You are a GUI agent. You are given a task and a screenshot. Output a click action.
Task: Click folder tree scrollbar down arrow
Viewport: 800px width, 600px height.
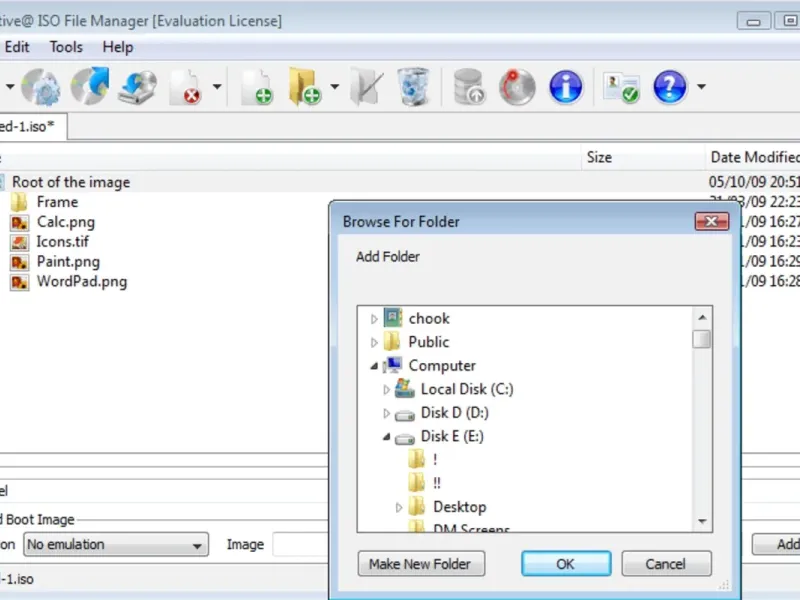tap(703, 521)
